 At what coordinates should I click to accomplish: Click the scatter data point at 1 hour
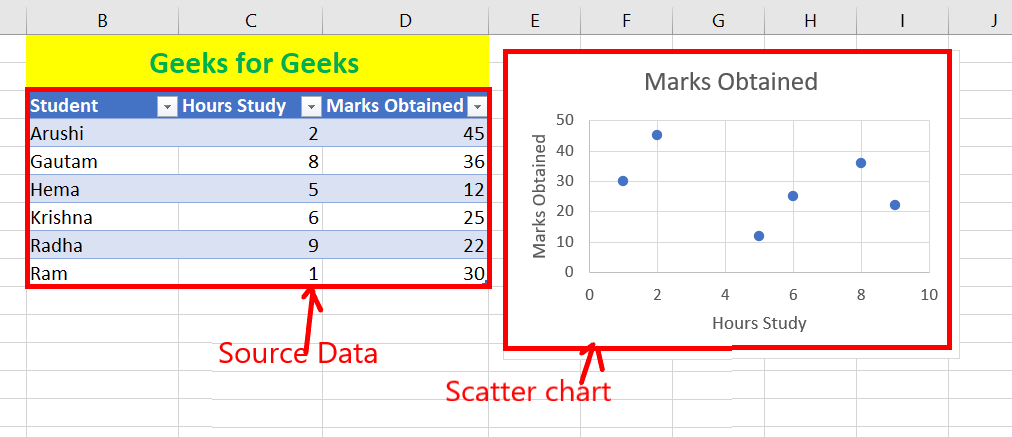tap(623, 181)
